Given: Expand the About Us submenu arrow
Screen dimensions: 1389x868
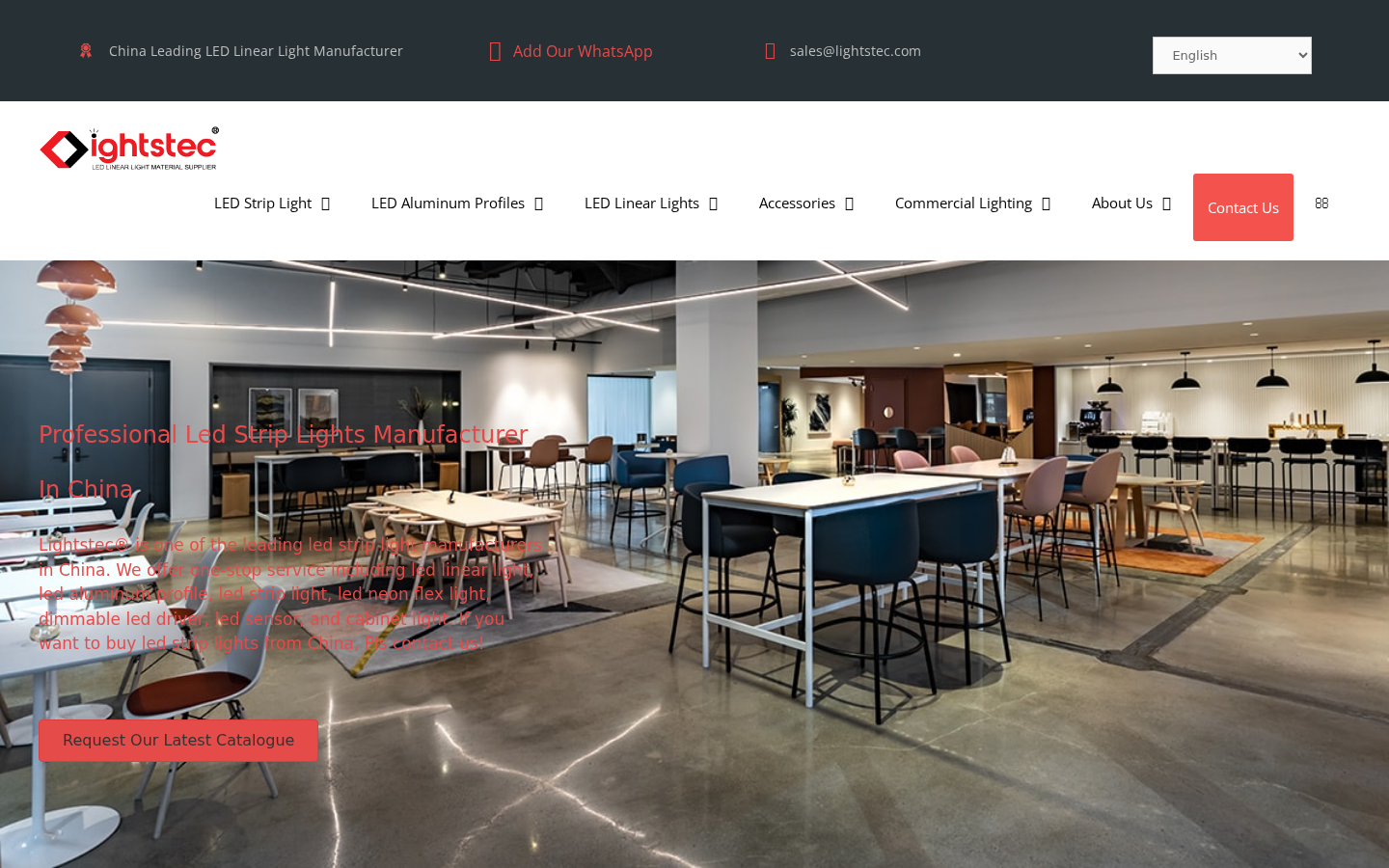Looking at the screenshot, I should [x=1167, y=203].
